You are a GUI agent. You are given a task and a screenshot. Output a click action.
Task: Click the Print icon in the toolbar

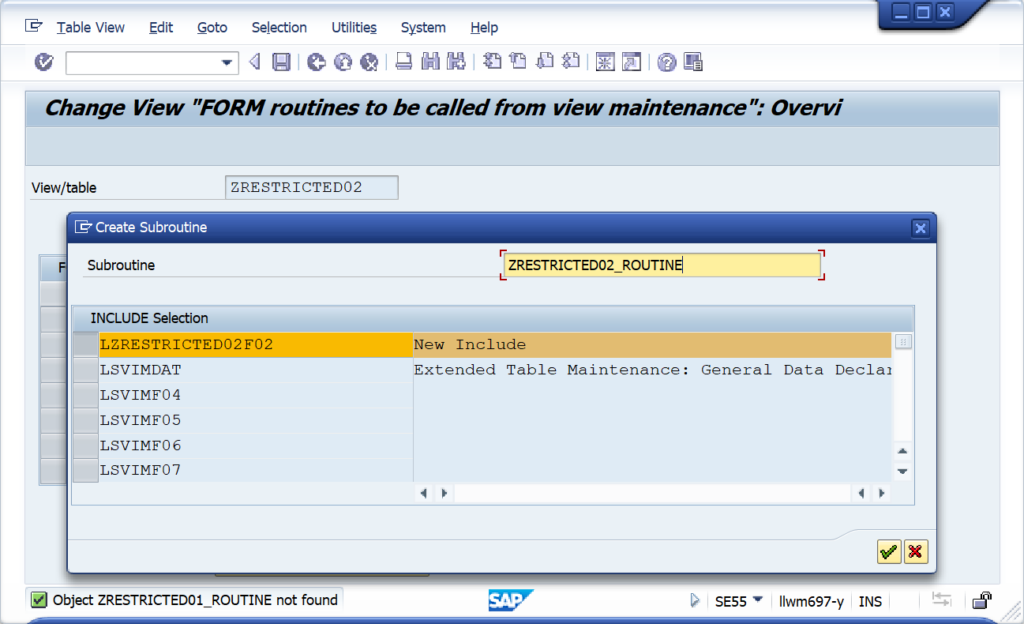(x=404, y=63)
